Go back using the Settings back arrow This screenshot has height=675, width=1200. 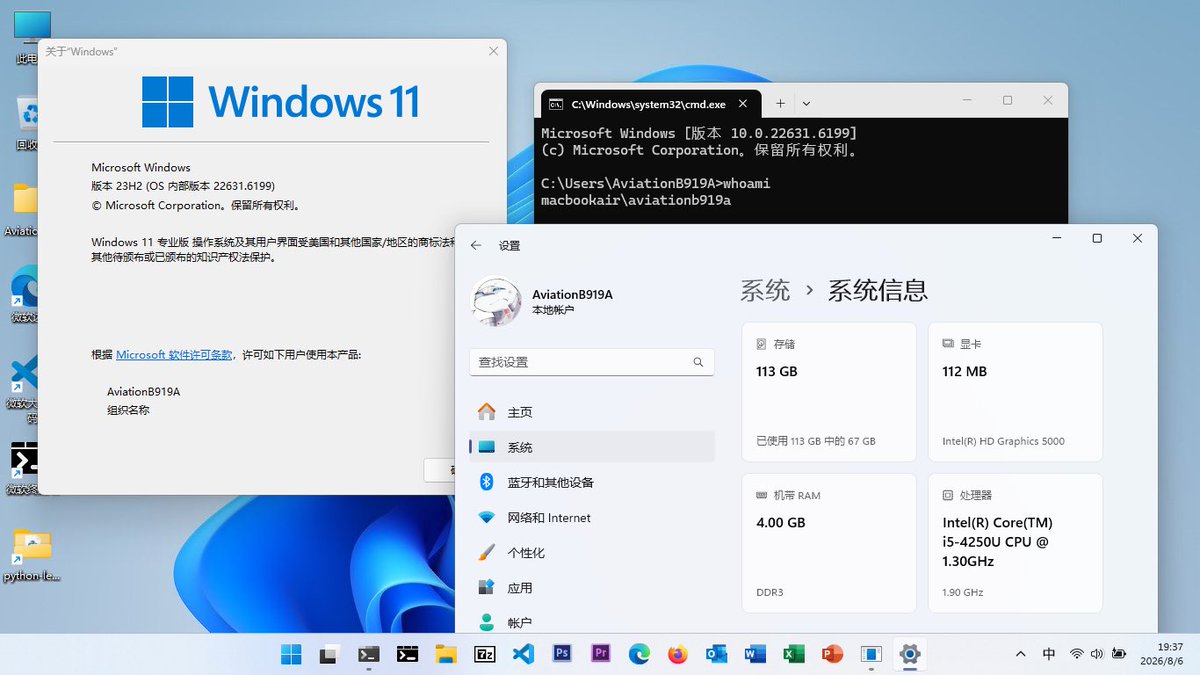(x=476, y=245)
